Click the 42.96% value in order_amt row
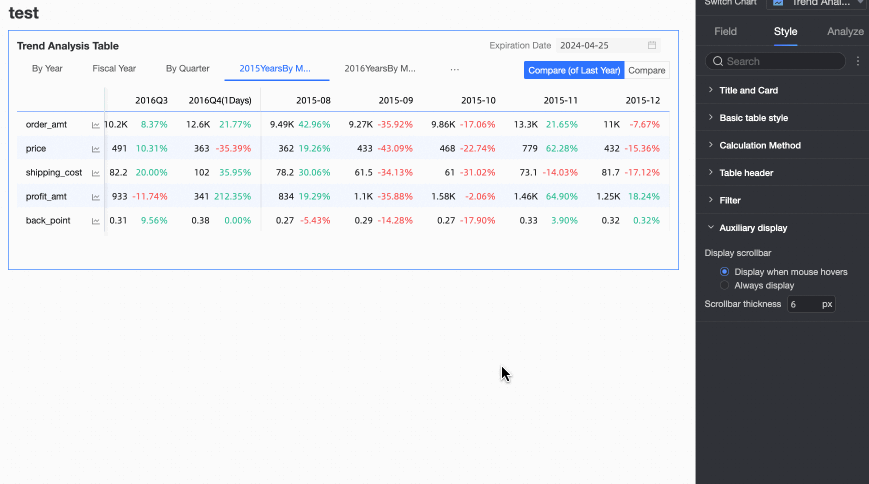 (x=314, y=125)
